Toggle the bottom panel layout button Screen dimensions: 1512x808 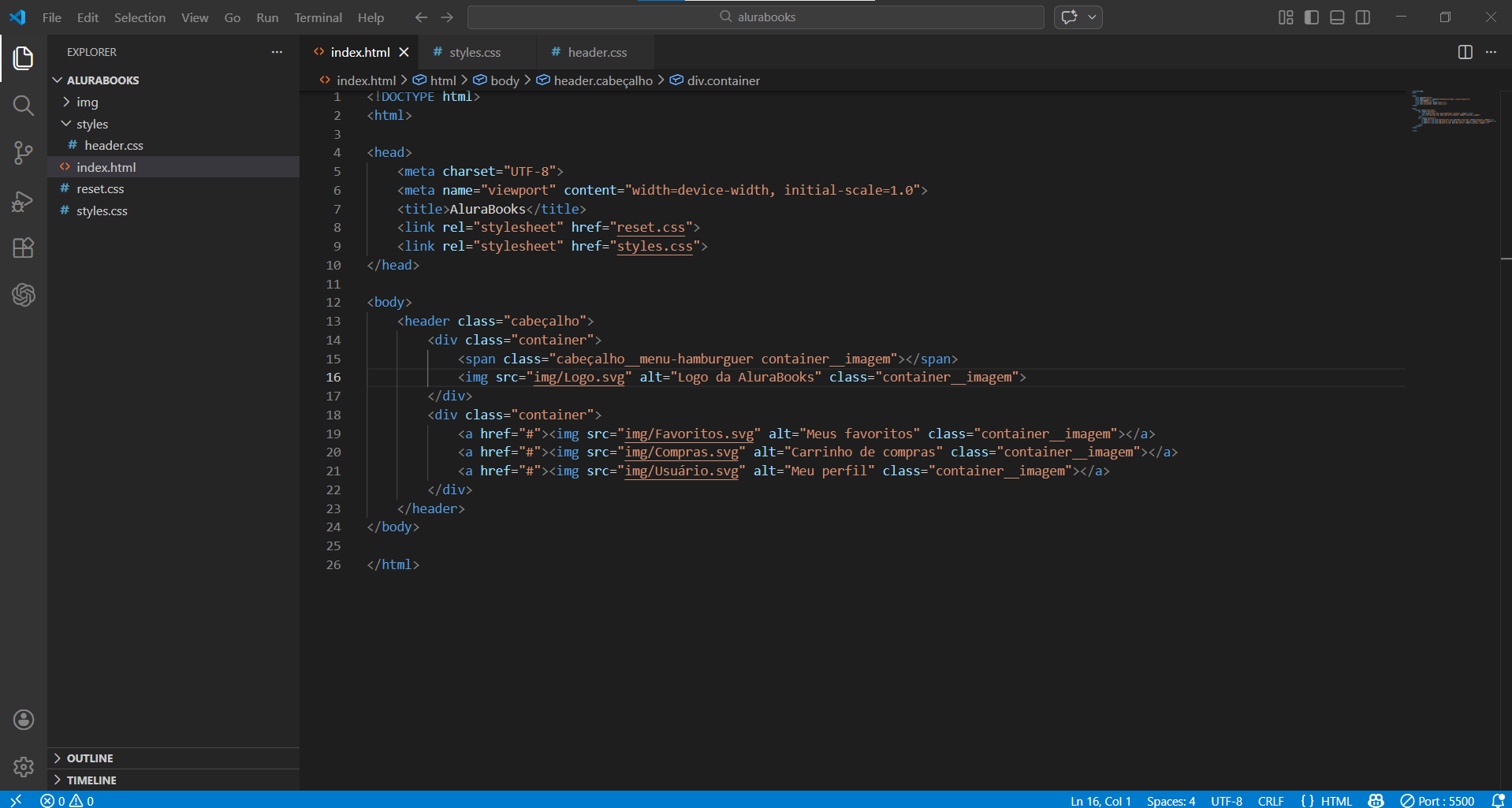(x=1337, y=17)
